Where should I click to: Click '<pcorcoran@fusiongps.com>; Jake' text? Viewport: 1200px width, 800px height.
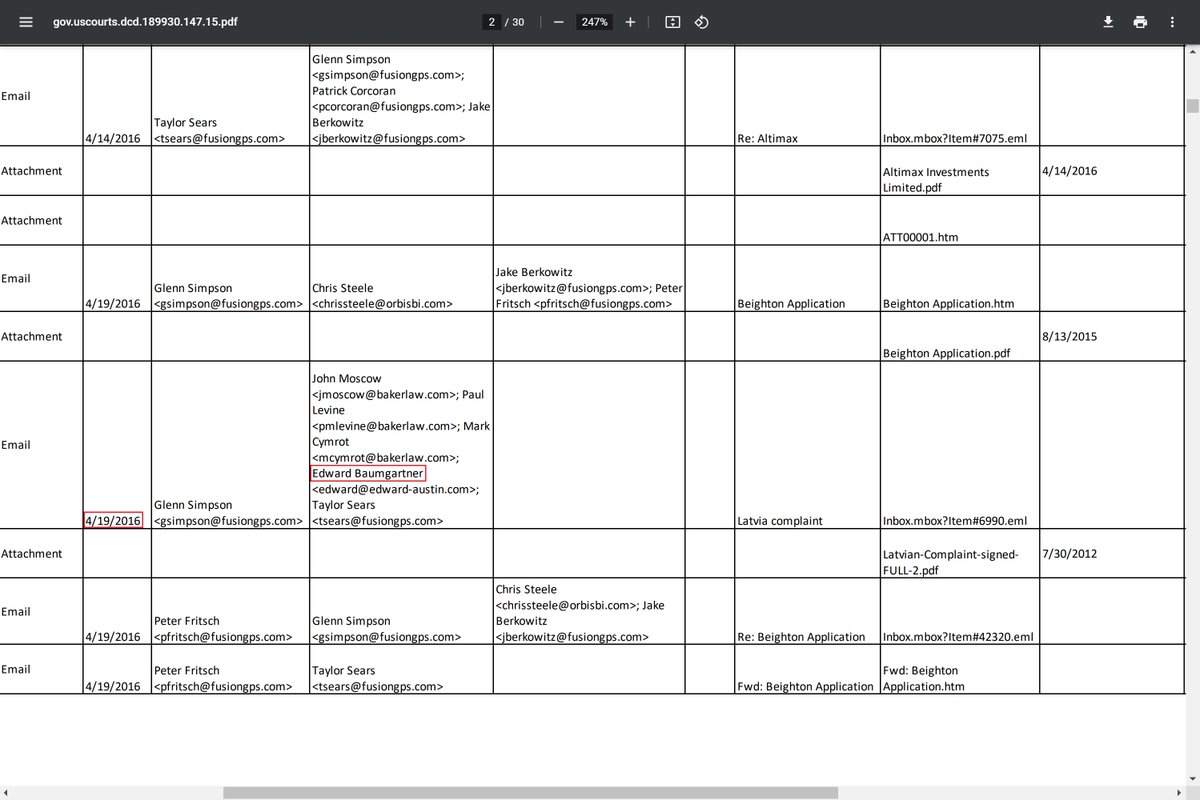pyautogui.click(x=401, y=107)
